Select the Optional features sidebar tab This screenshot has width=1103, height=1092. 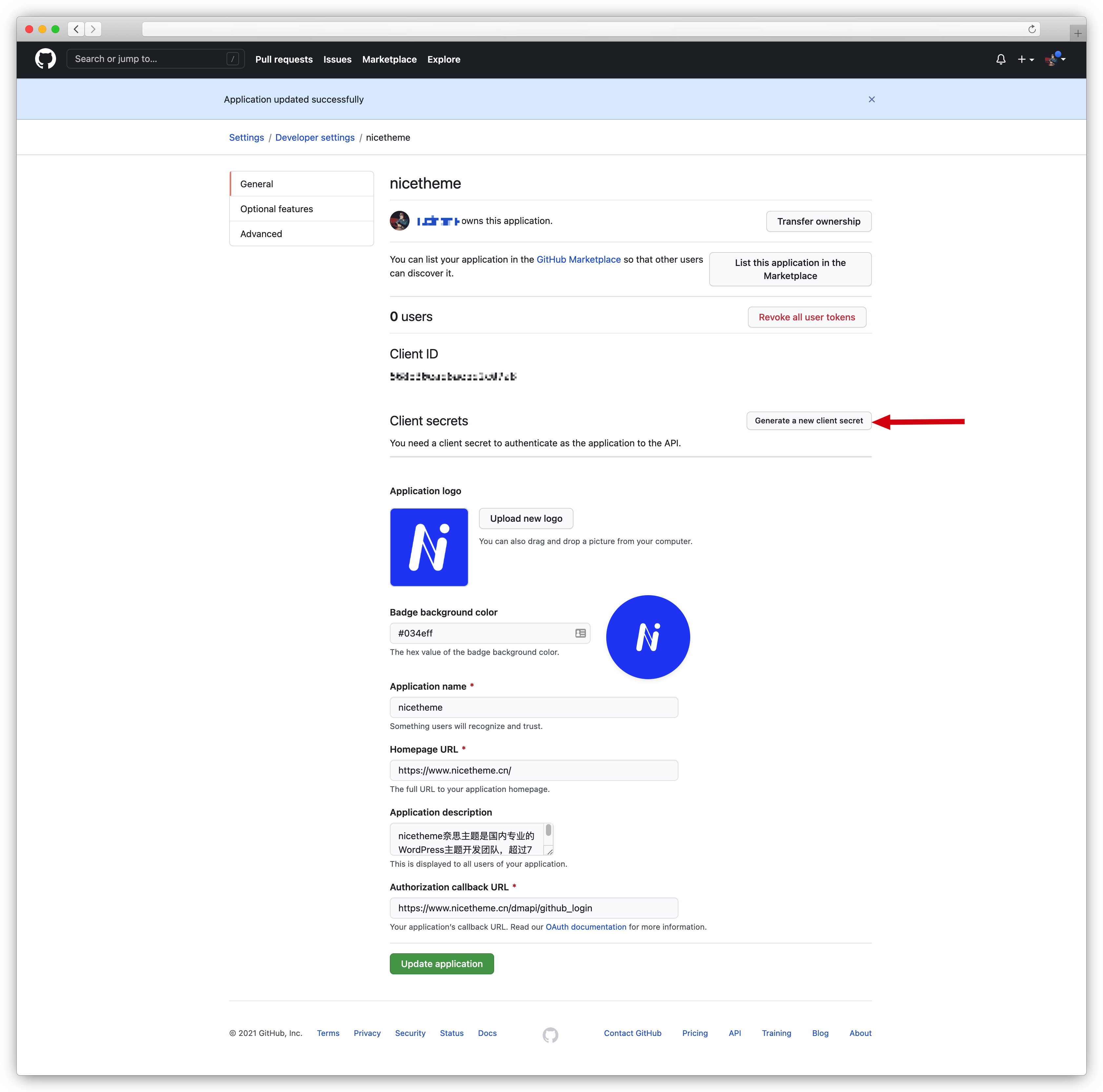pyautogui.click(x=301, y=209)
